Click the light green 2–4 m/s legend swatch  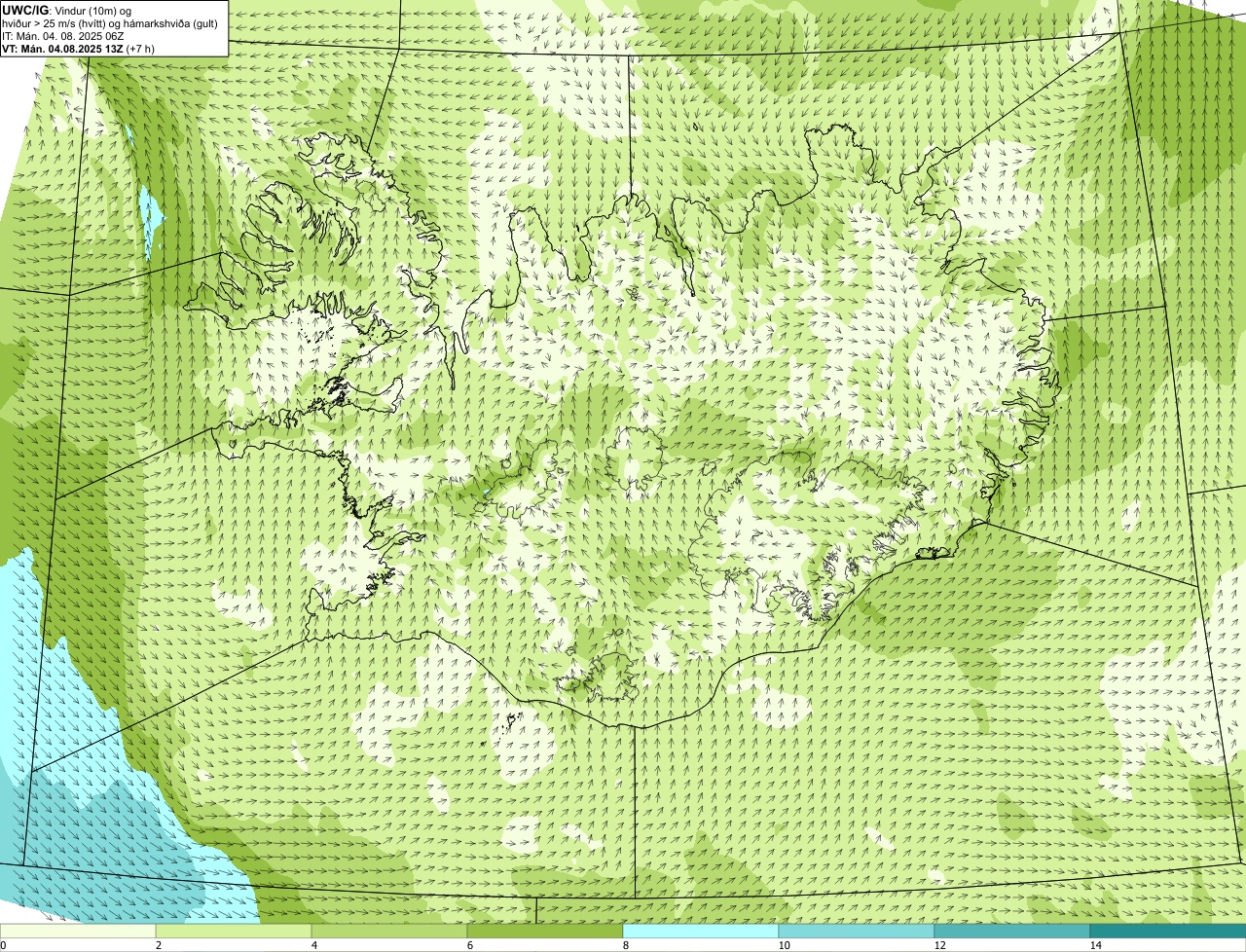click(234, 931)
